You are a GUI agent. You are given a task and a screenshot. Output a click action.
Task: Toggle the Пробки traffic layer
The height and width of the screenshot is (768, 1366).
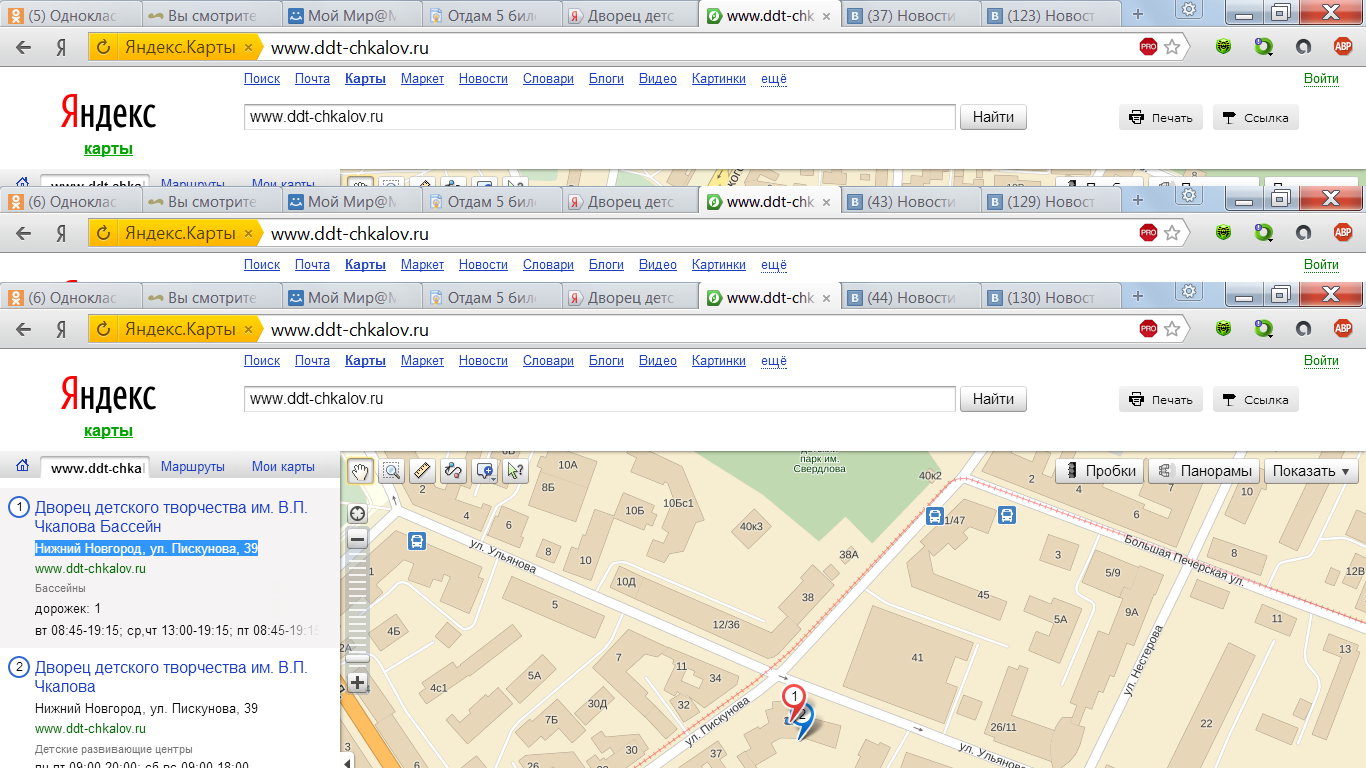[x=1100, y=471]
